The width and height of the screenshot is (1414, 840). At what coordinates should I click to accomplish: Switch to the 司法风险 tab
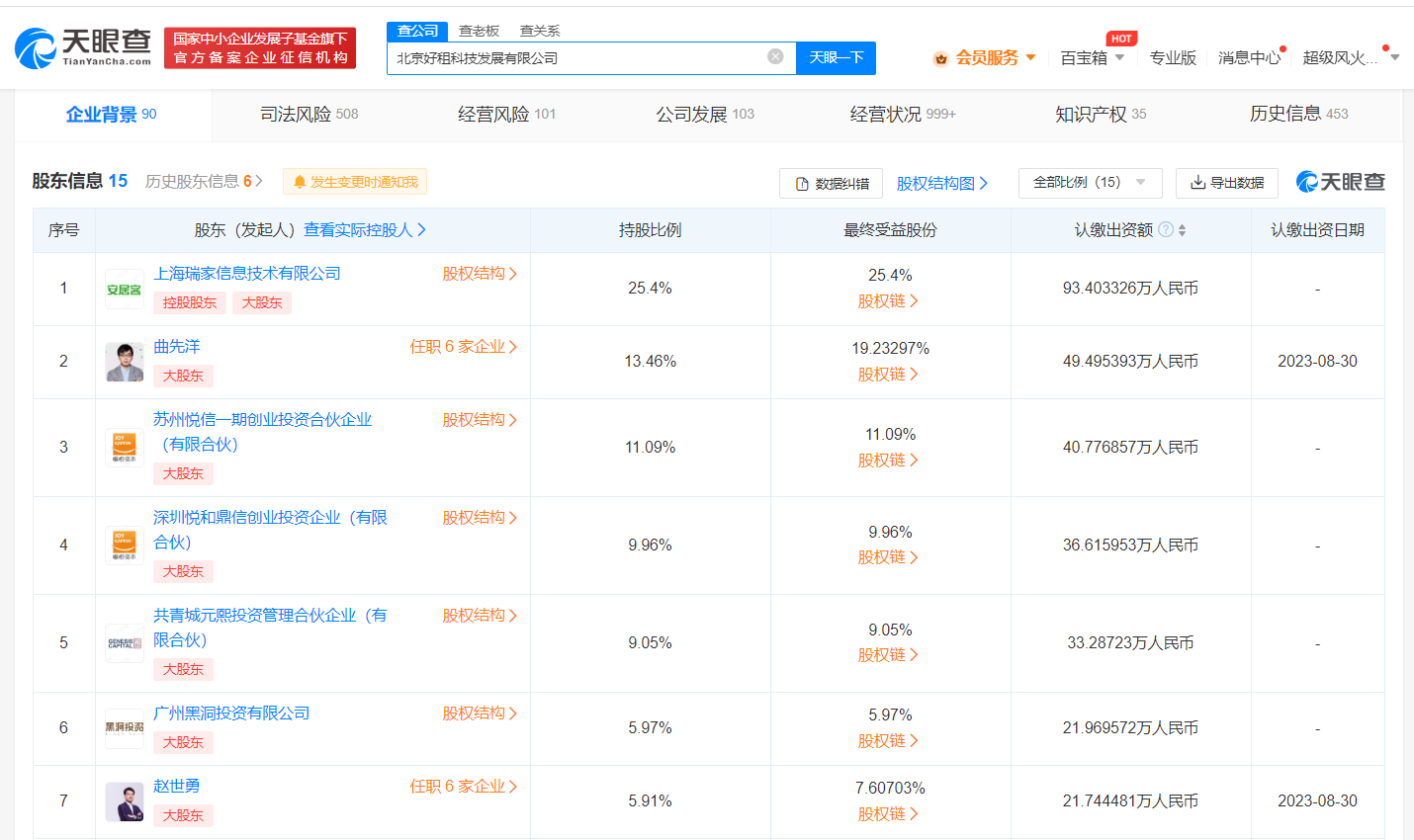[309, 115]
